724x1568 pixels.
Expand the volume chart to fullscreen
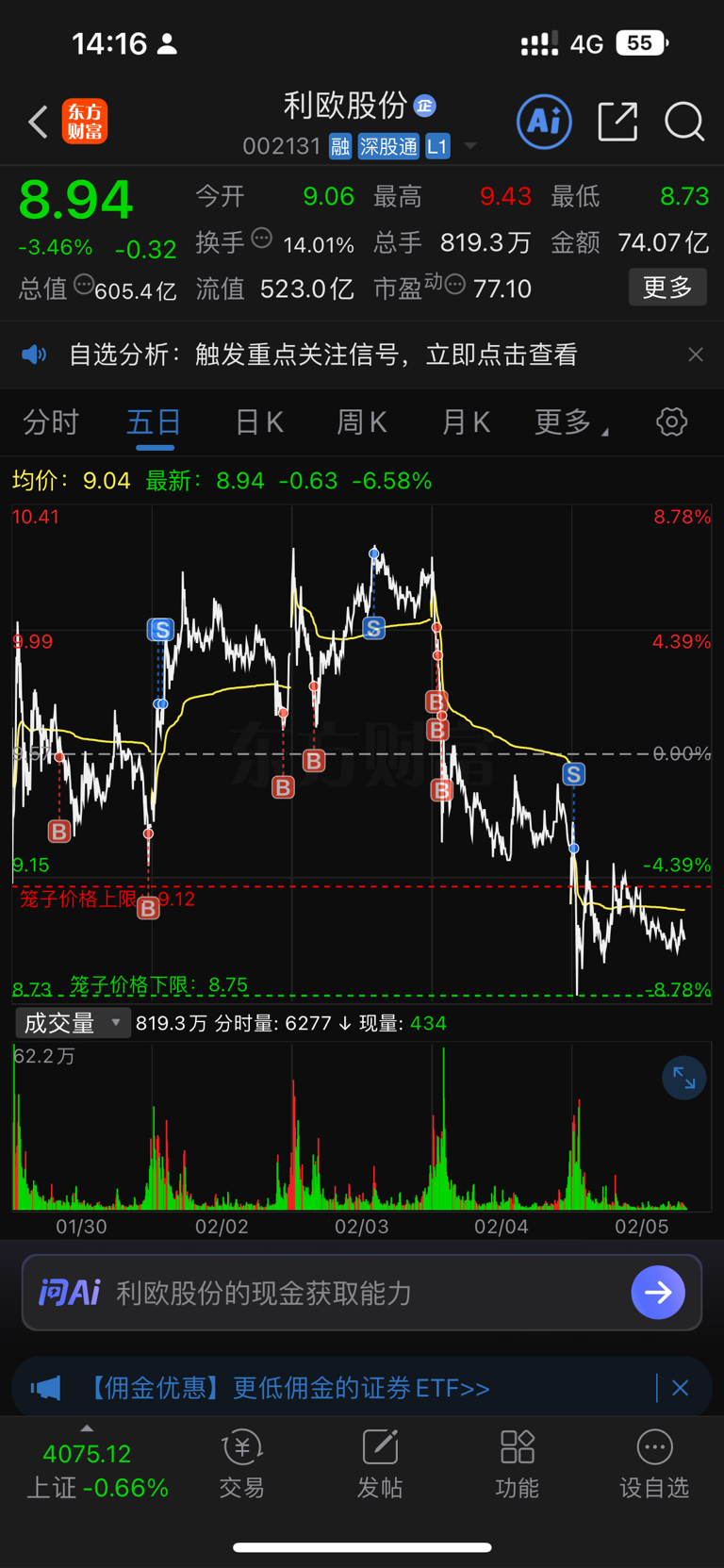(684, 1079)
